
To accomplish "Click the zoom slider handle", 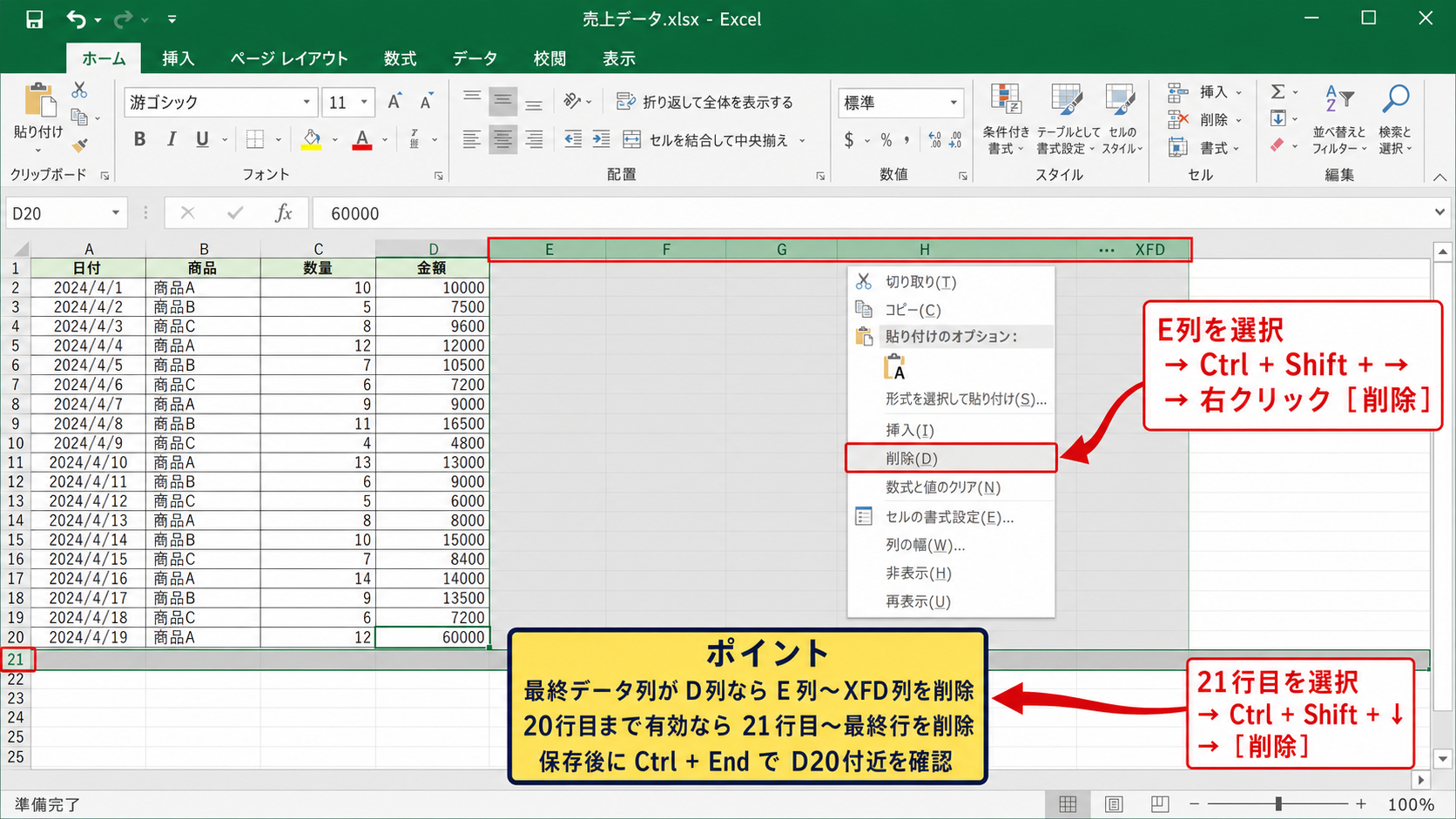I will [x=1278, y=804].
